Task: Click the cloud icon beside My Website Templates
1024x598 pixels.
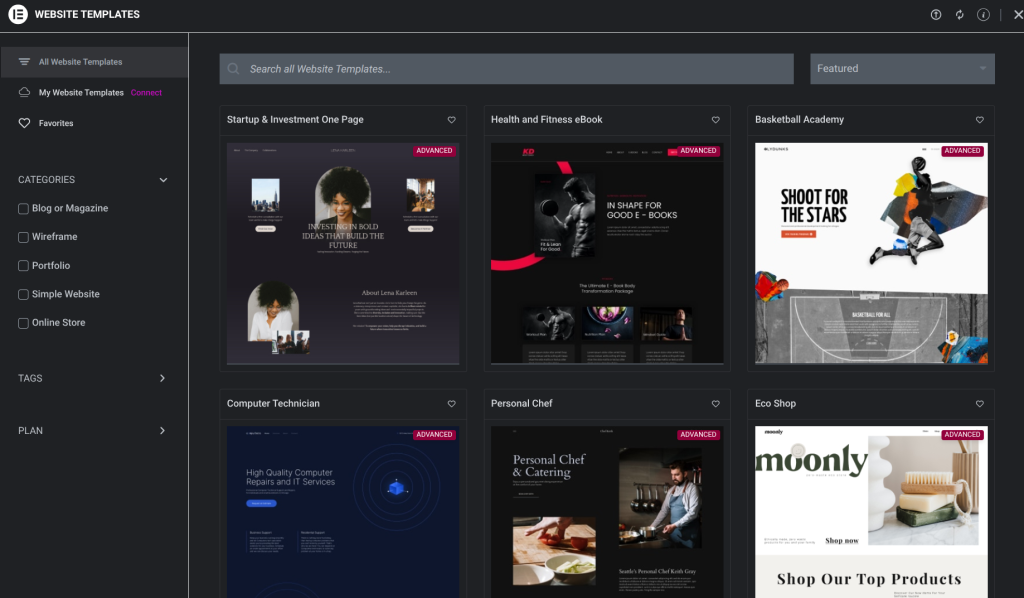Action: click(x=24, y=92)
